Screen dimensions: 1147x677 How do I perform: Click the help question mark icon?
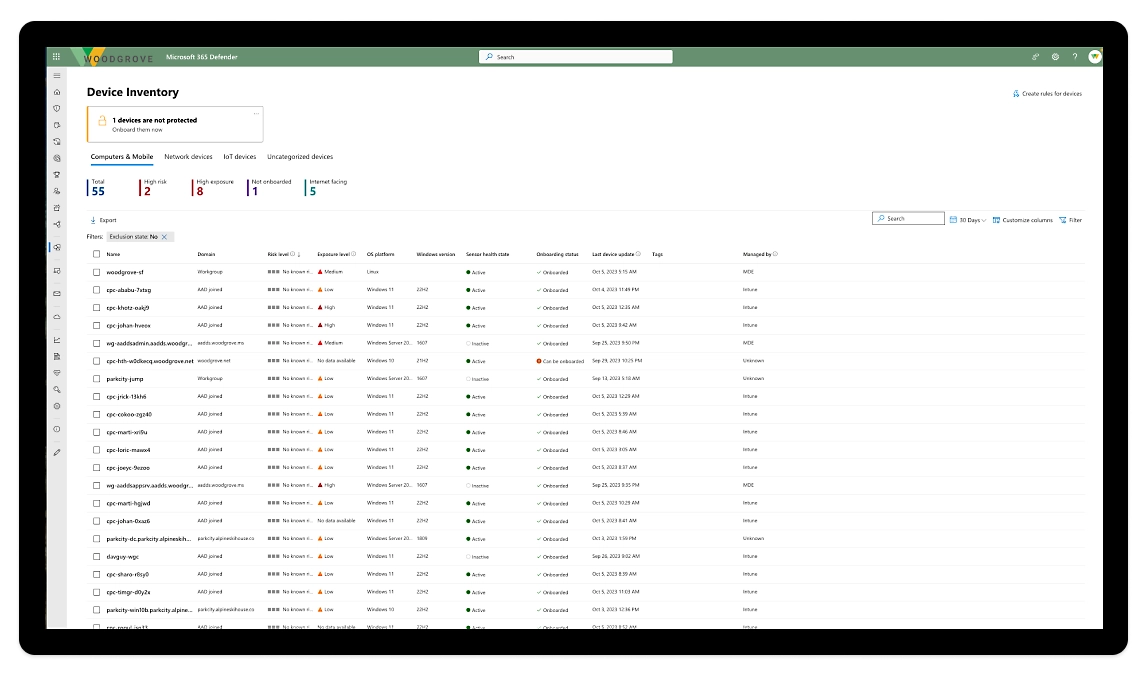pos(1075,57)
